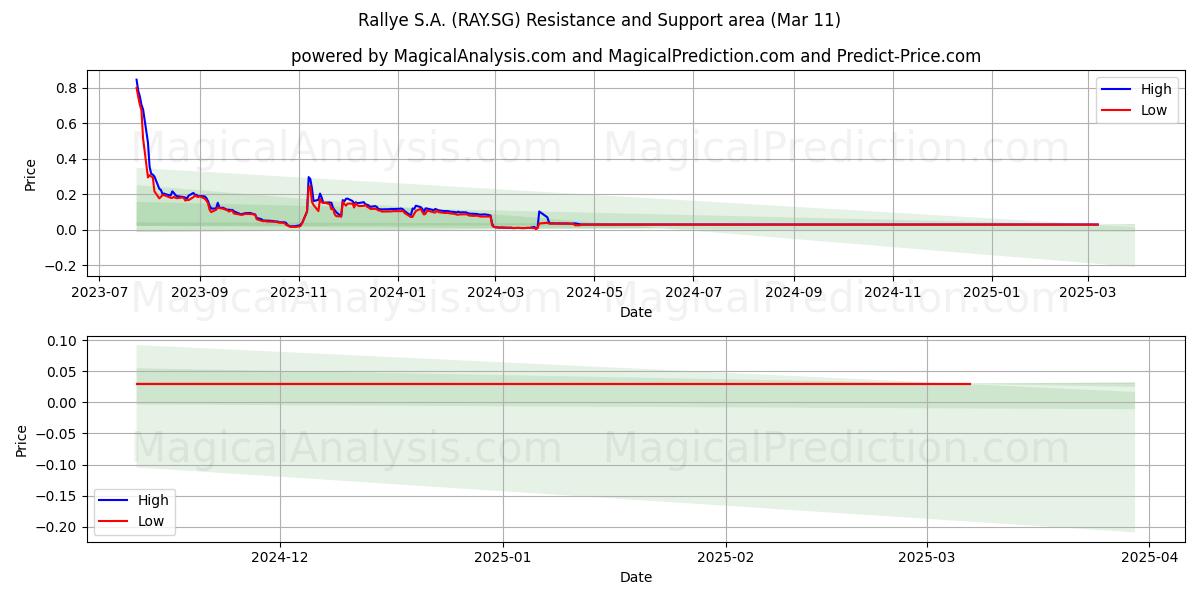
Task: Click the '2024-03' x-axis tick label
Action: [495, 292]
